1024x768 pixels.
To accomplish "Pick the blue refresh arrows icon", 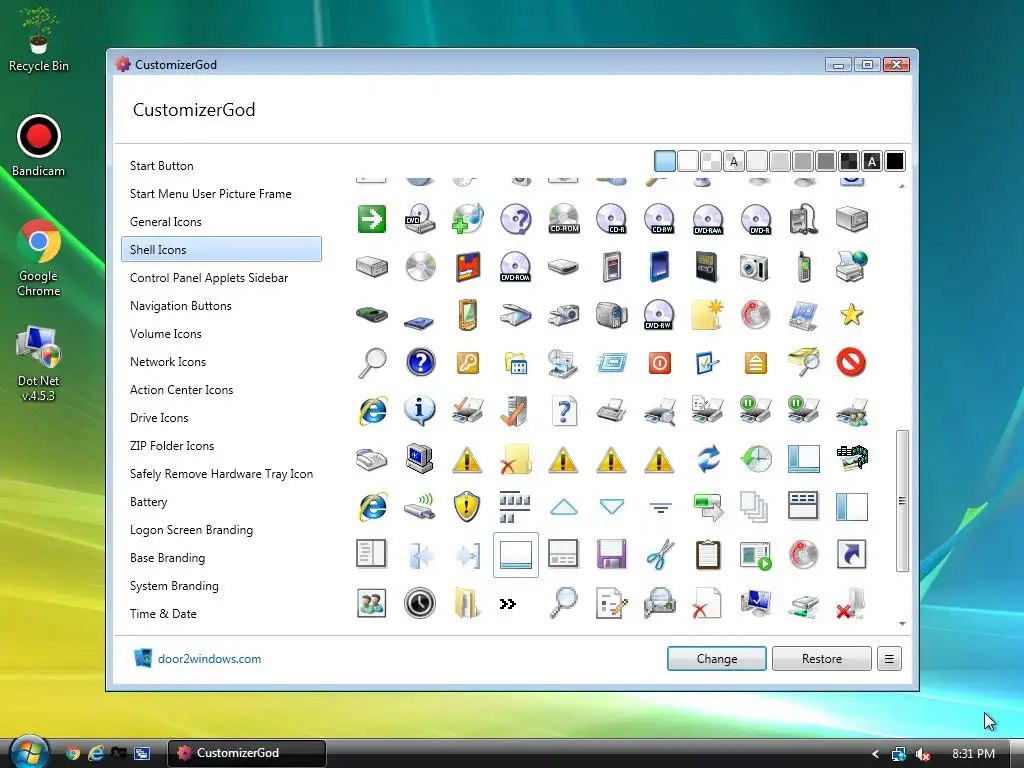I will coord(708,458).
